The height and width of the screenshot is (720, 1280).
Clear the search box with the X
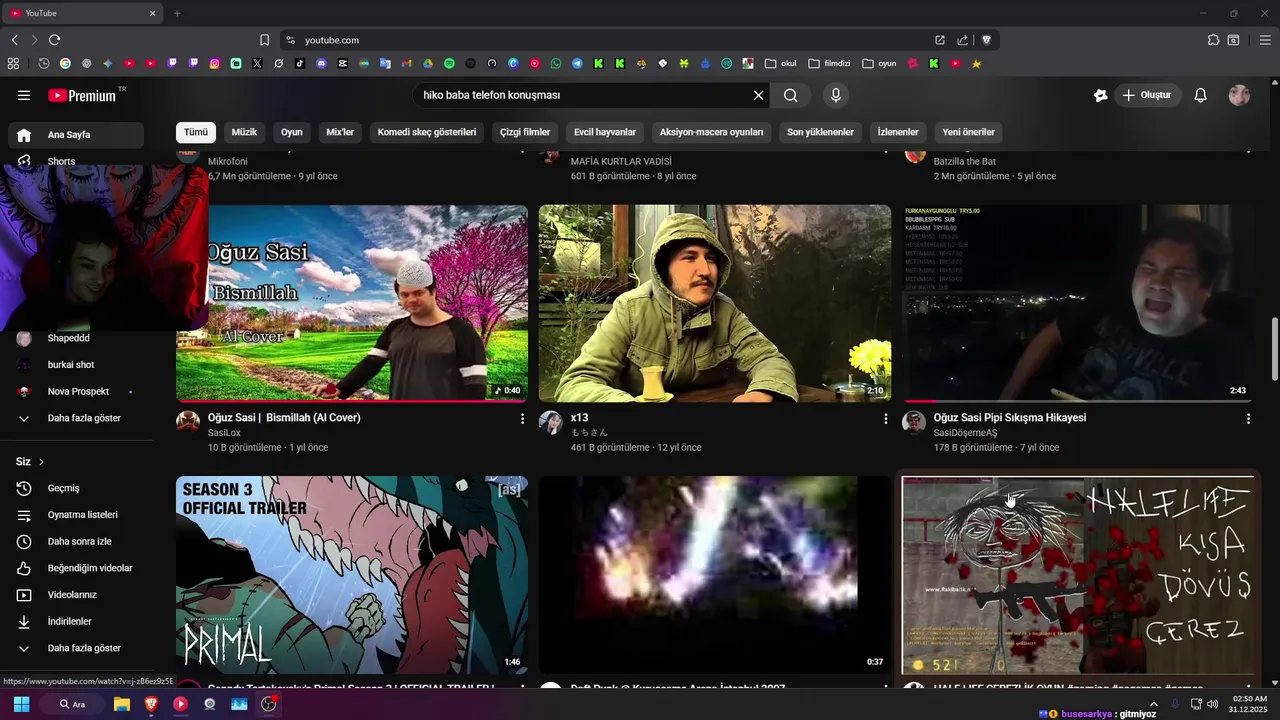758,95
